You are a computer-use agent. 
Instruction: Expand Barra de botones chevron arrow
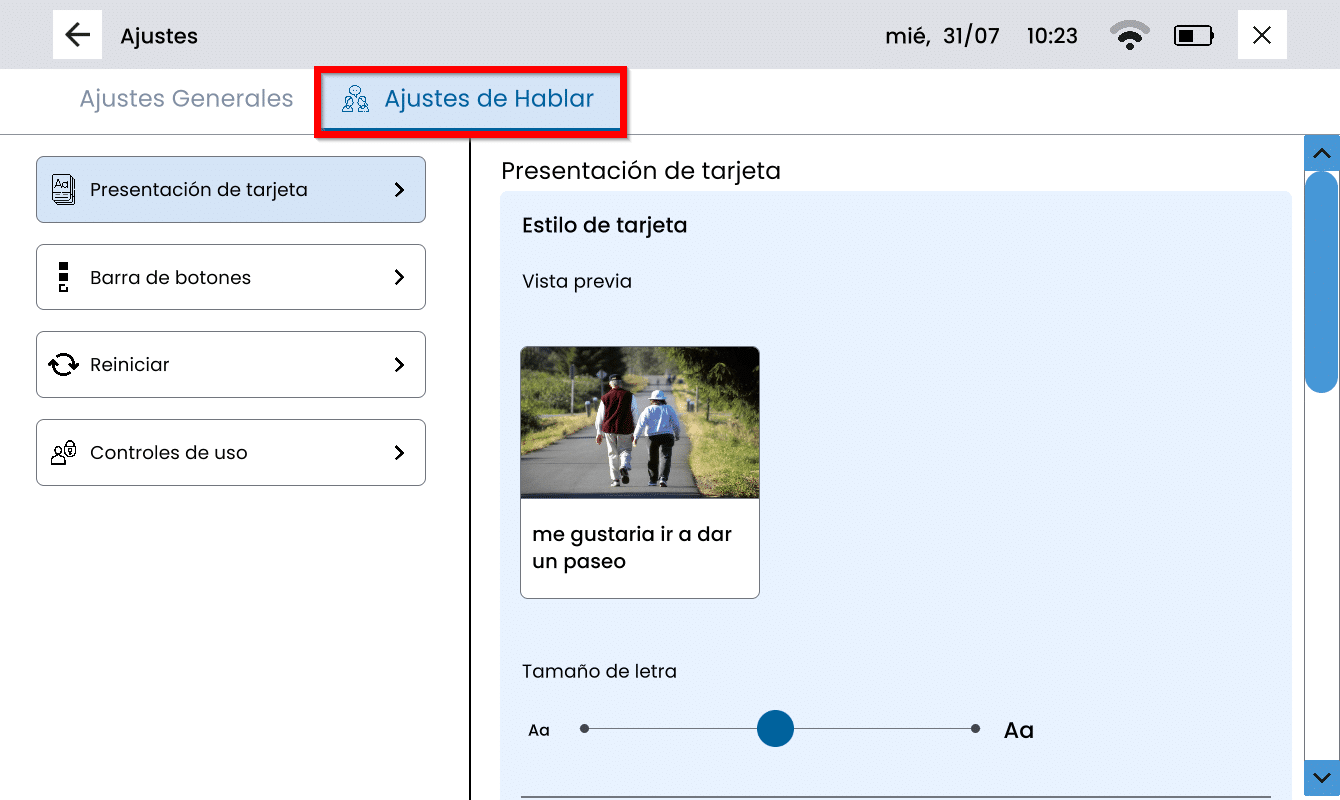(399, 277)
